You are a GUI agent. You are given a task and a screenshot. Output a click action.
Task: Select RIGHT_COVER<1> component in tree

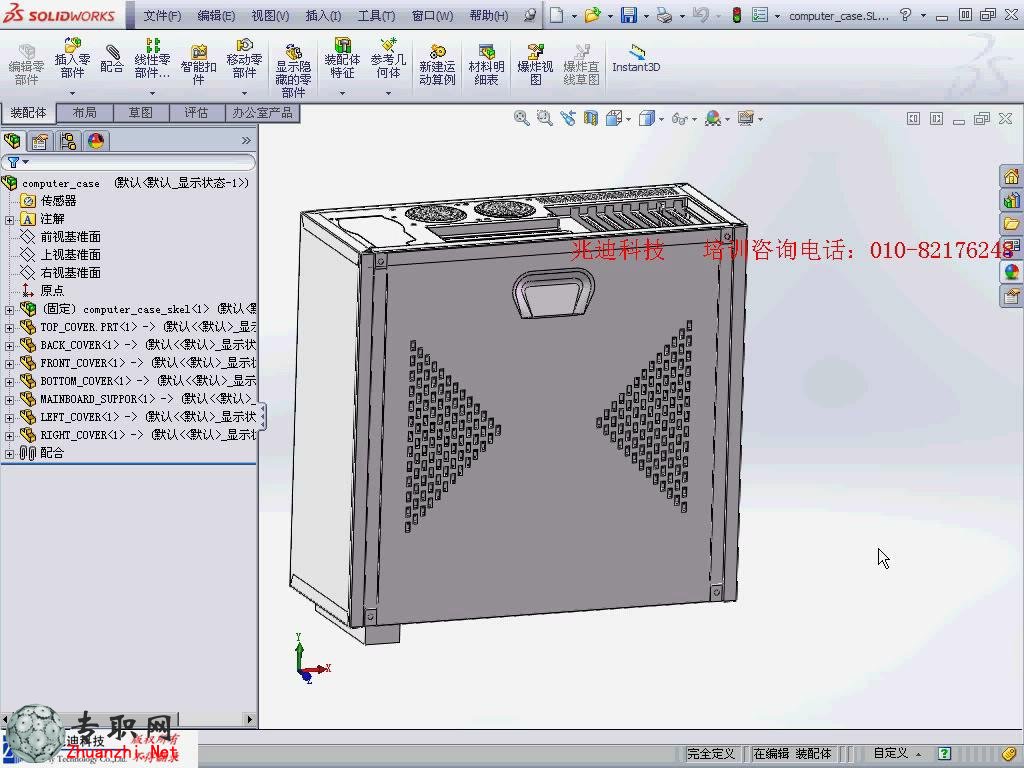138,434
